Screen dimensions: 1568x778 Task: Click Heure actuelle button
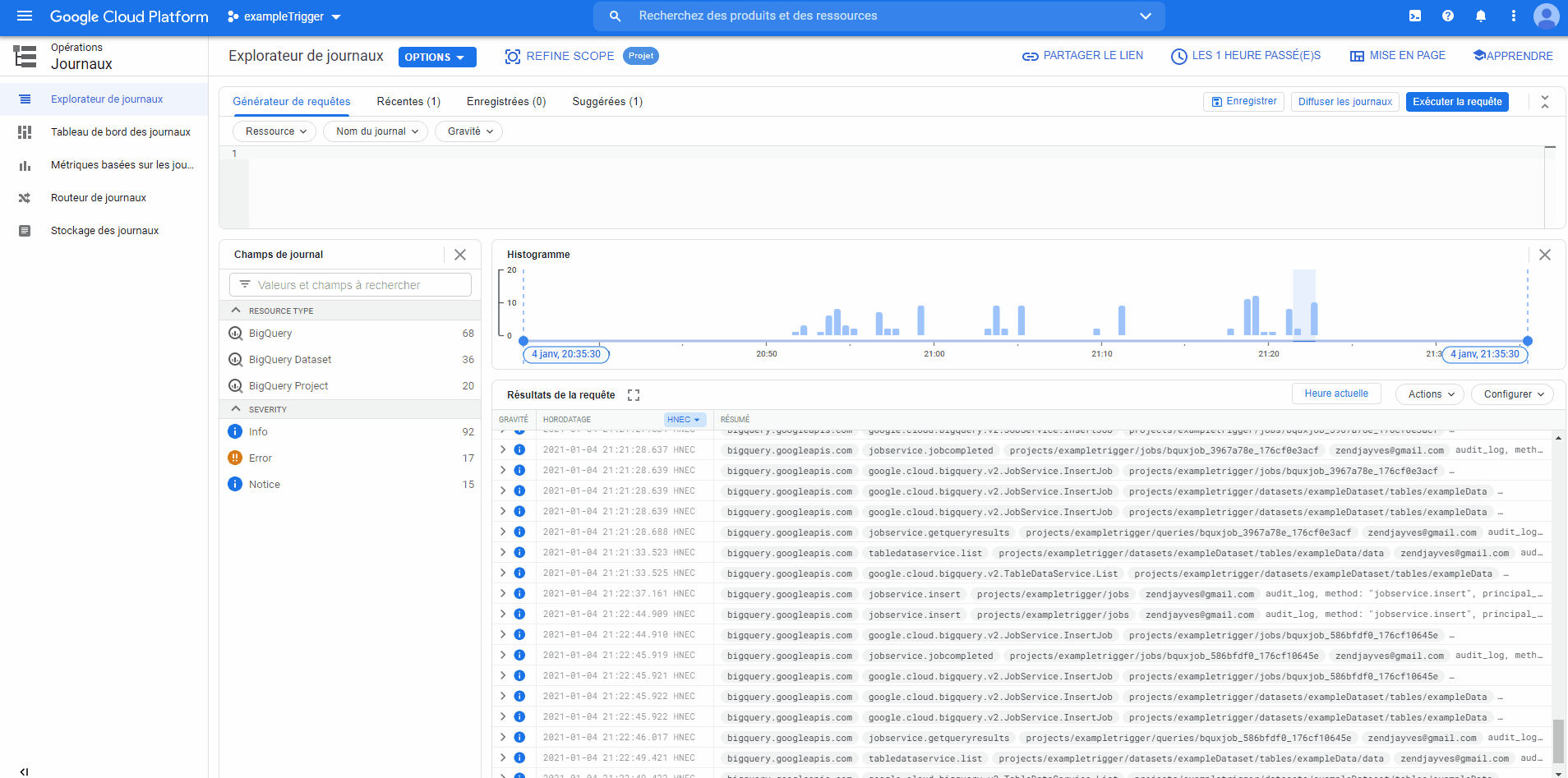(1336, 394)
